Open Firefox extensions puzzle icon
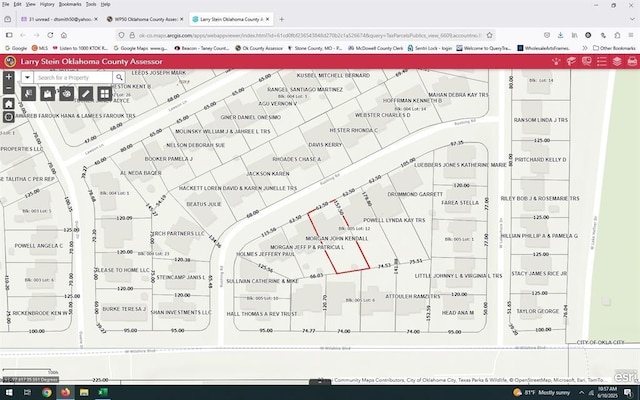The image size is (640, 400). tap(617, 35)
